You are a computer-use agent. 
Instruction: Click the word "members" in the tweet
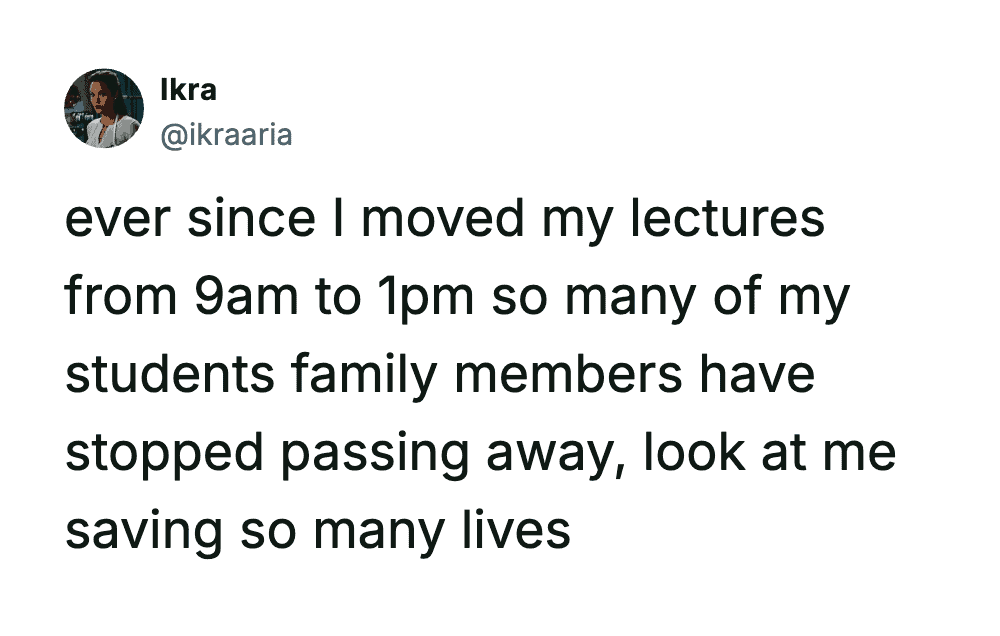click(x=559, y=375)
